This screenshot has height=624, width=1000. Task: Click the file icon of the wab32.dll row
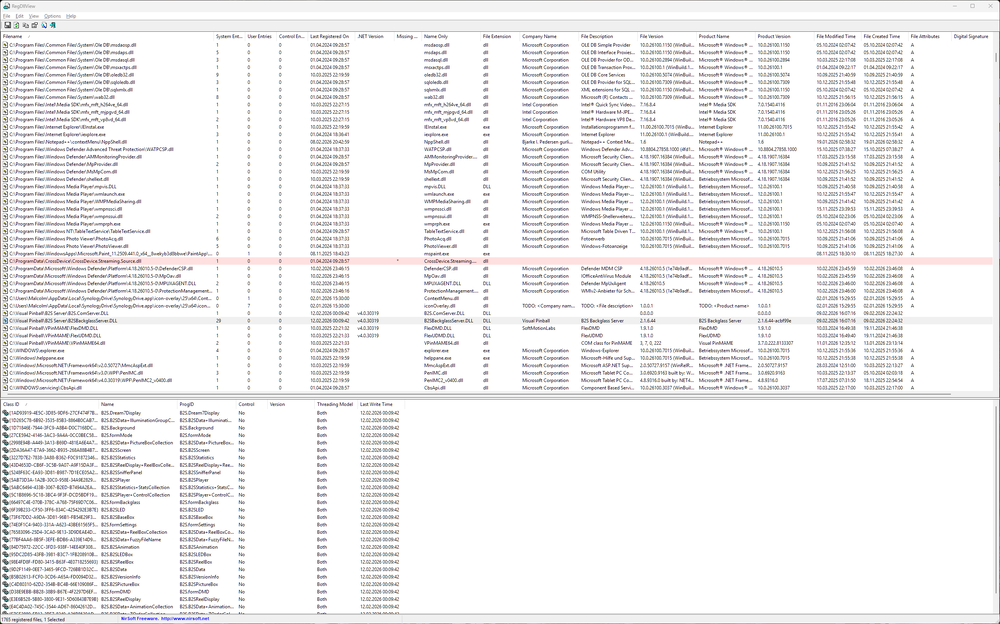tap(5, 97)
